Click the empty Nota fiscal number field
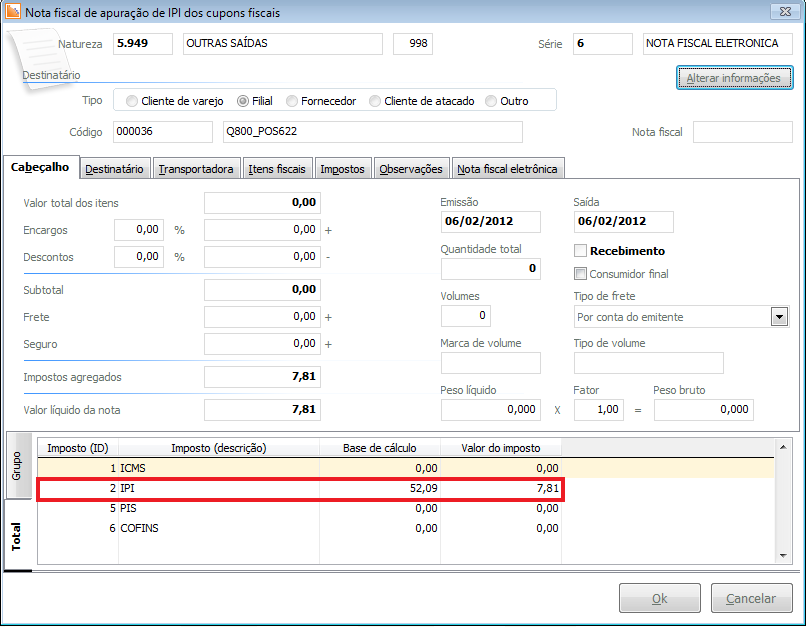The height and width of the screenshot is (627, 806). click(x=743, y=132)
